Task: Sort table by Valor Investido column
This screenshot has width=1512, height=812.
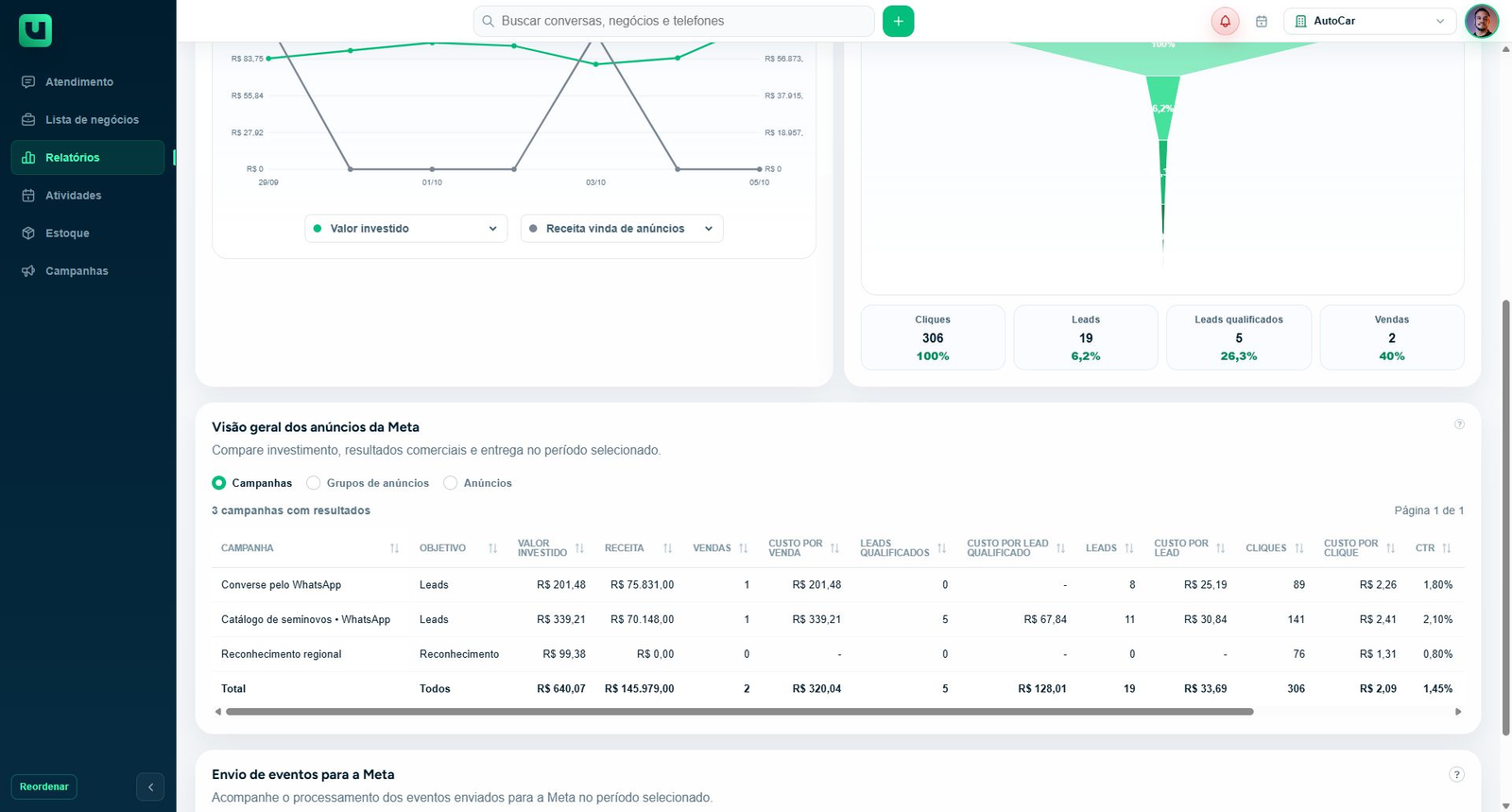Action: (579, 548)
